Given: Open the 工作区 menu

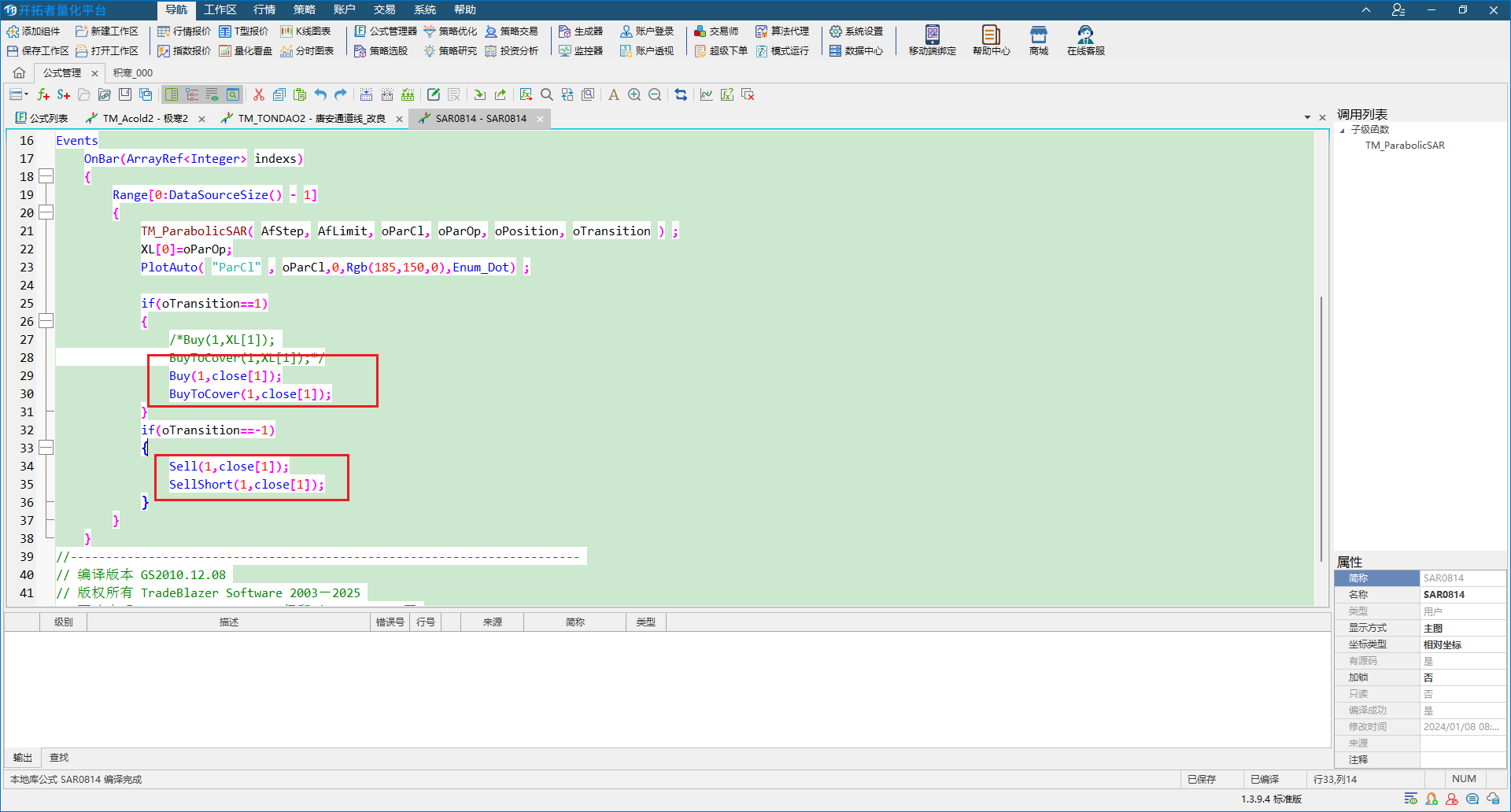Looking at the screenshot, I should (220, 9).
